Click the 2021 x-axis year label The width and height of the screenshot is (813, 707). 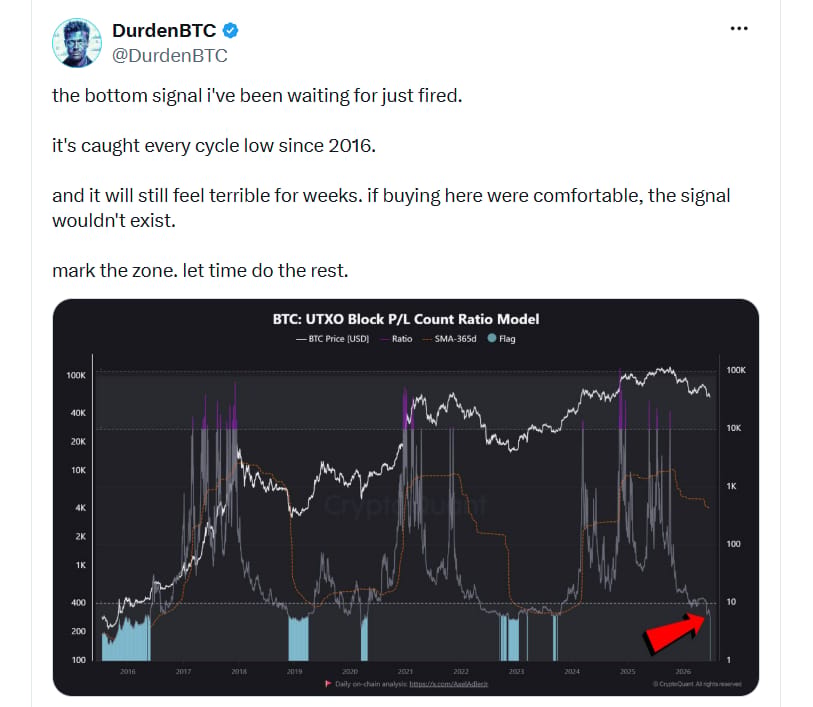(x=405, y=671)
